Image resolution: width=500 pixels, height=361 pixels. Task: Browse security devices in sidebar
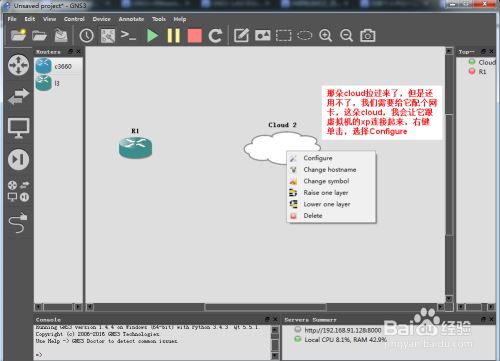click(19, 159)
